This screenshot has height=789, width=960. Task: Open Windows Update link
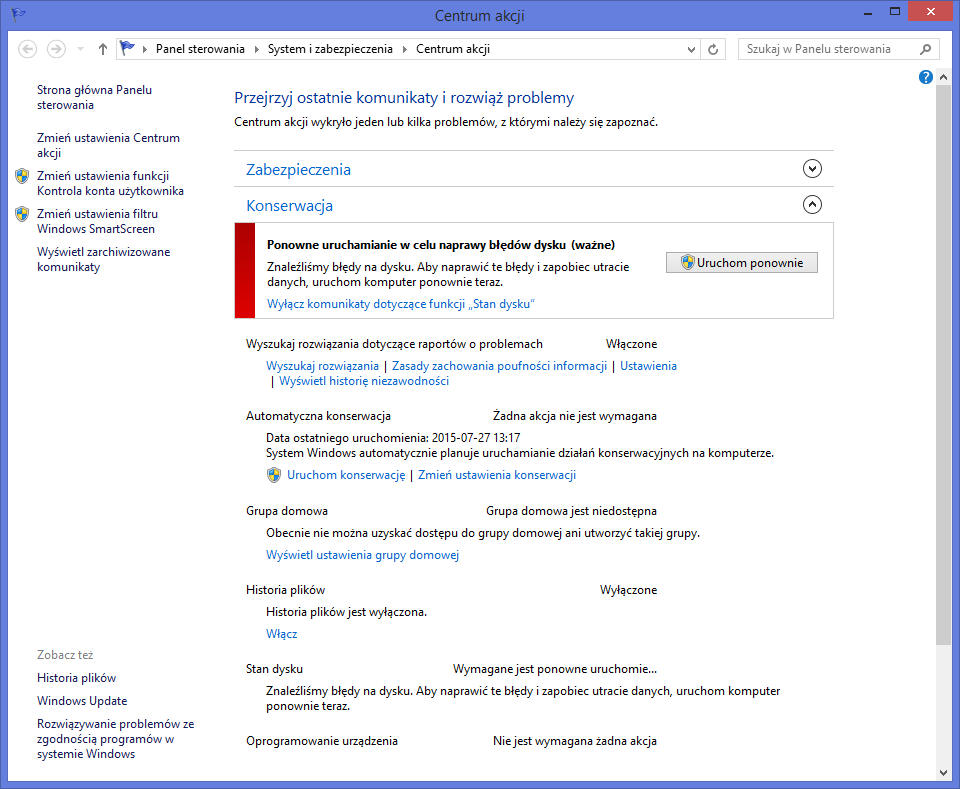click(x=82, y=701)
